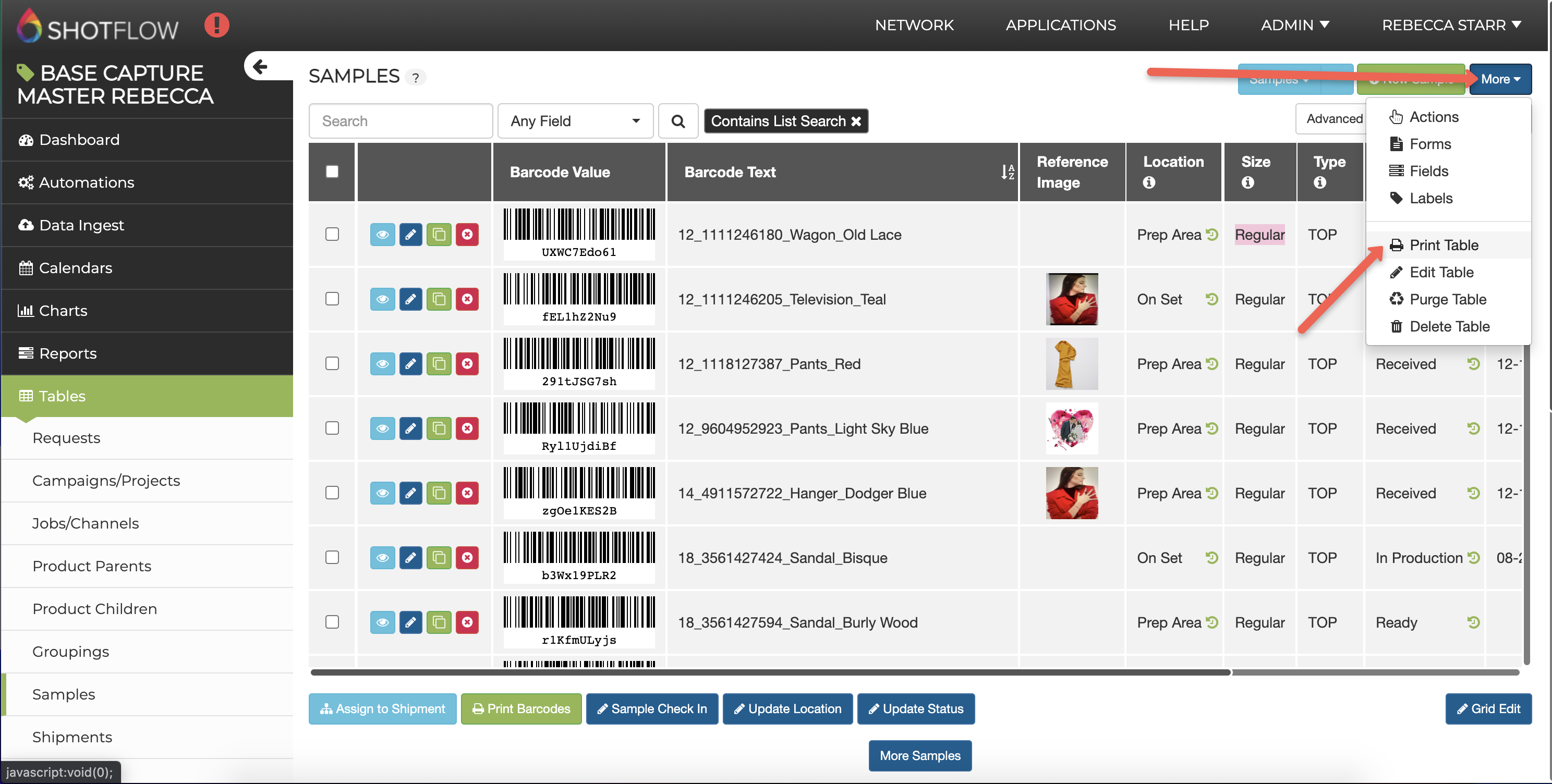Screen dimensions: 1552x784
Task: Open the REBECCA STARR user menu
Action: pos(1451,26)
